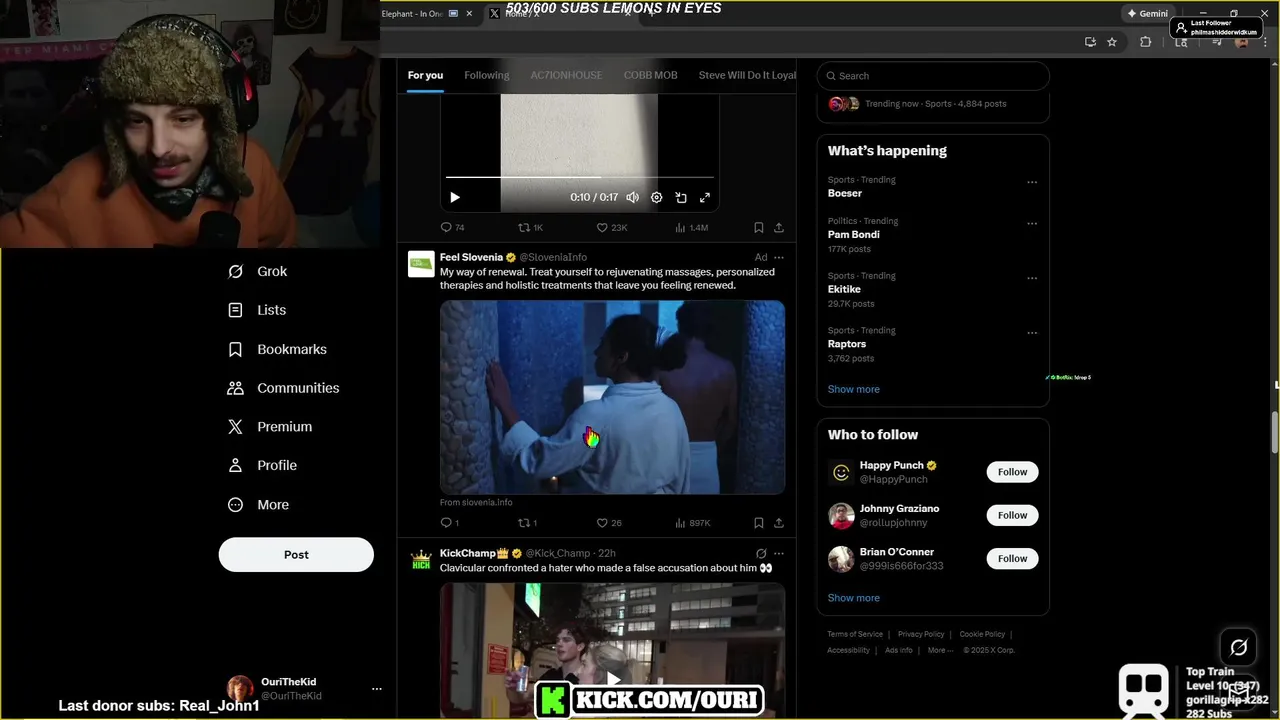Click the Gemini button in Chrome

click(x=1147, y=14)
